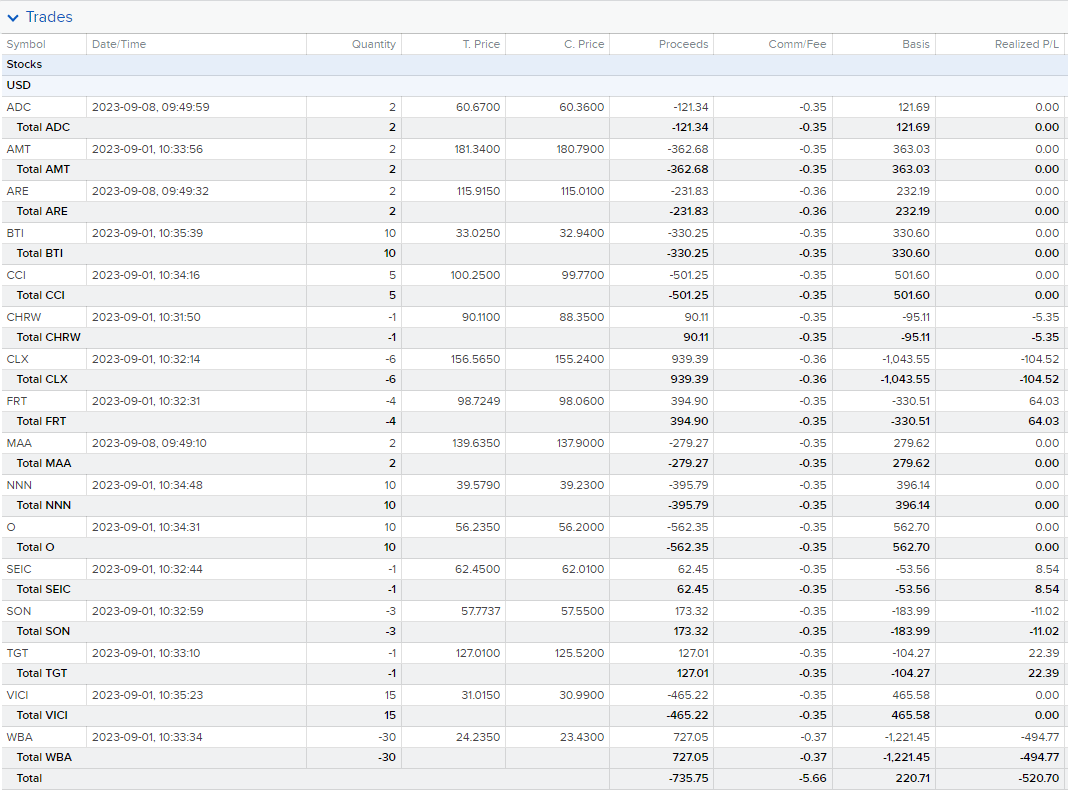Click NNN T. Price 39.5790
The image size is (1068, 793).
(477, 485)
